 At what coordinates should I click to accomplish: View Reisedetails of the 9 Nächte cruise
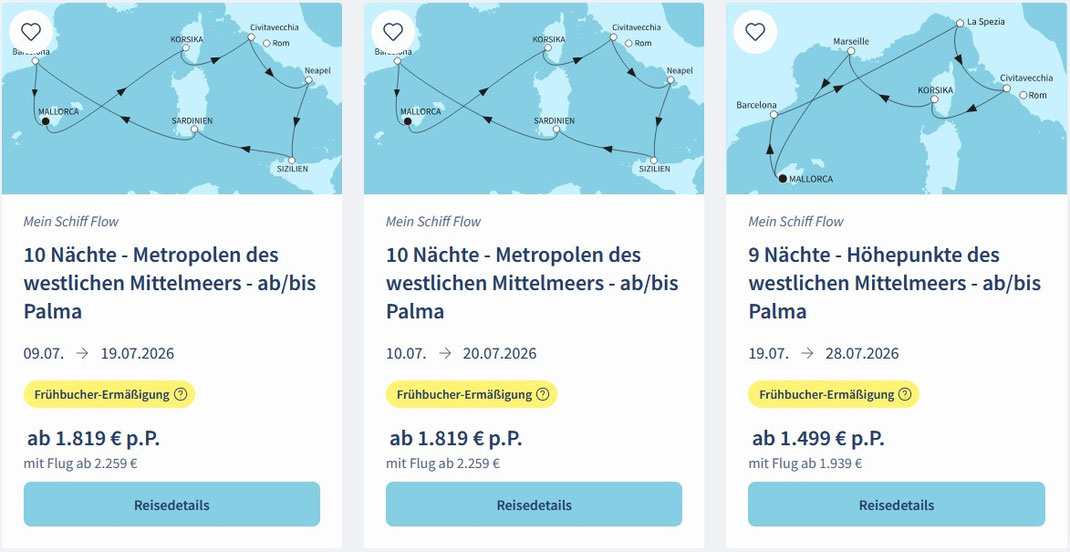click(x=896, y=504)
